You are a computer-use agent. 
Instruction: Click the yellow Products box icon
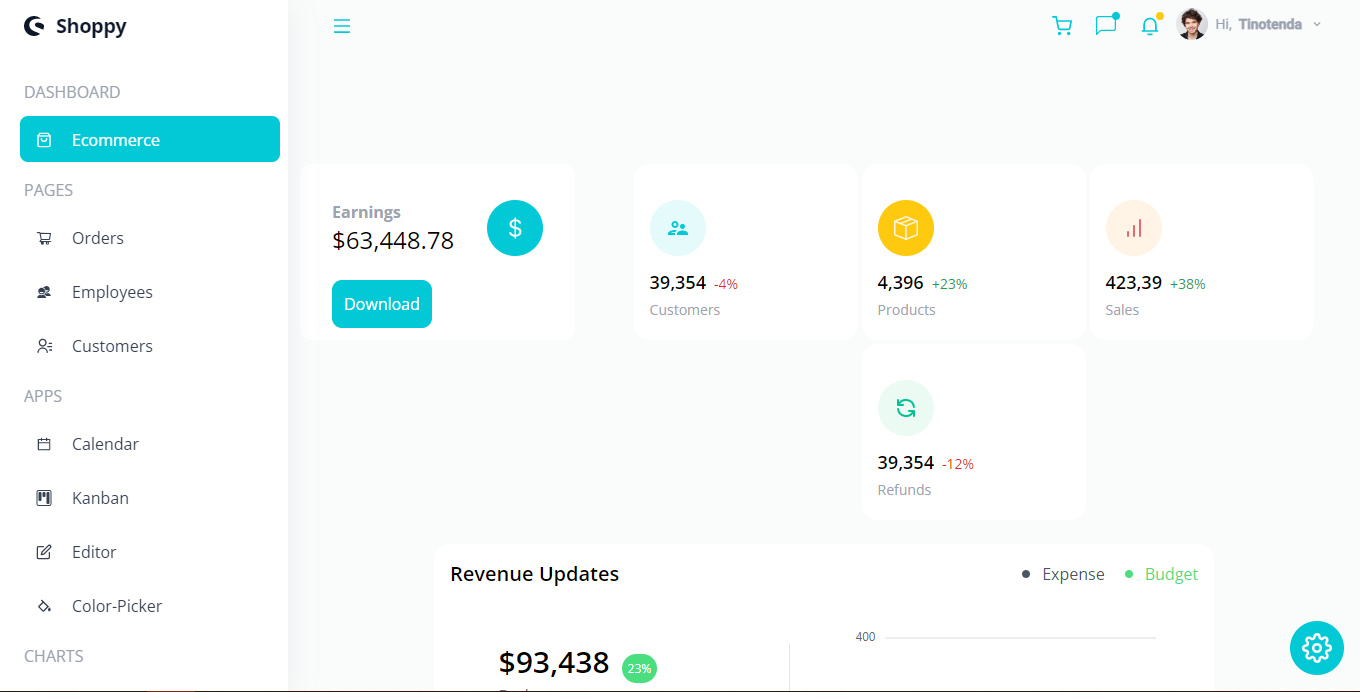[x=905, y=227]
